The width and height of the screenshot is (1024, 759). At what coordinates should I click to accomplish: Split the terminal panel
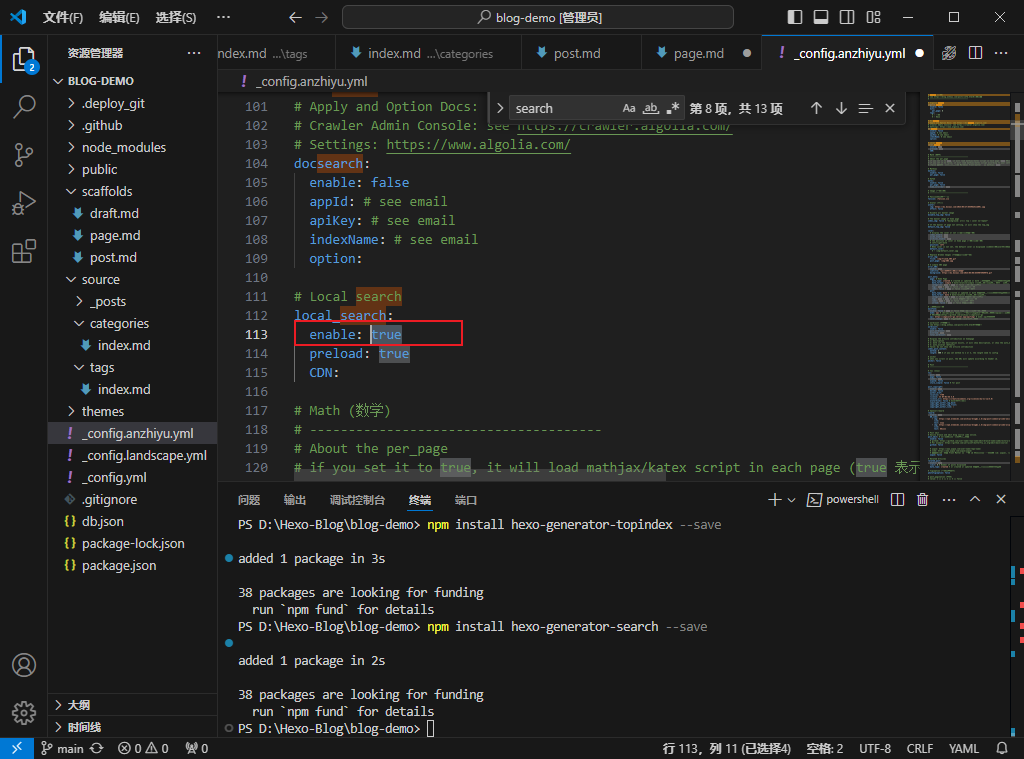click(x=897, y=500)
